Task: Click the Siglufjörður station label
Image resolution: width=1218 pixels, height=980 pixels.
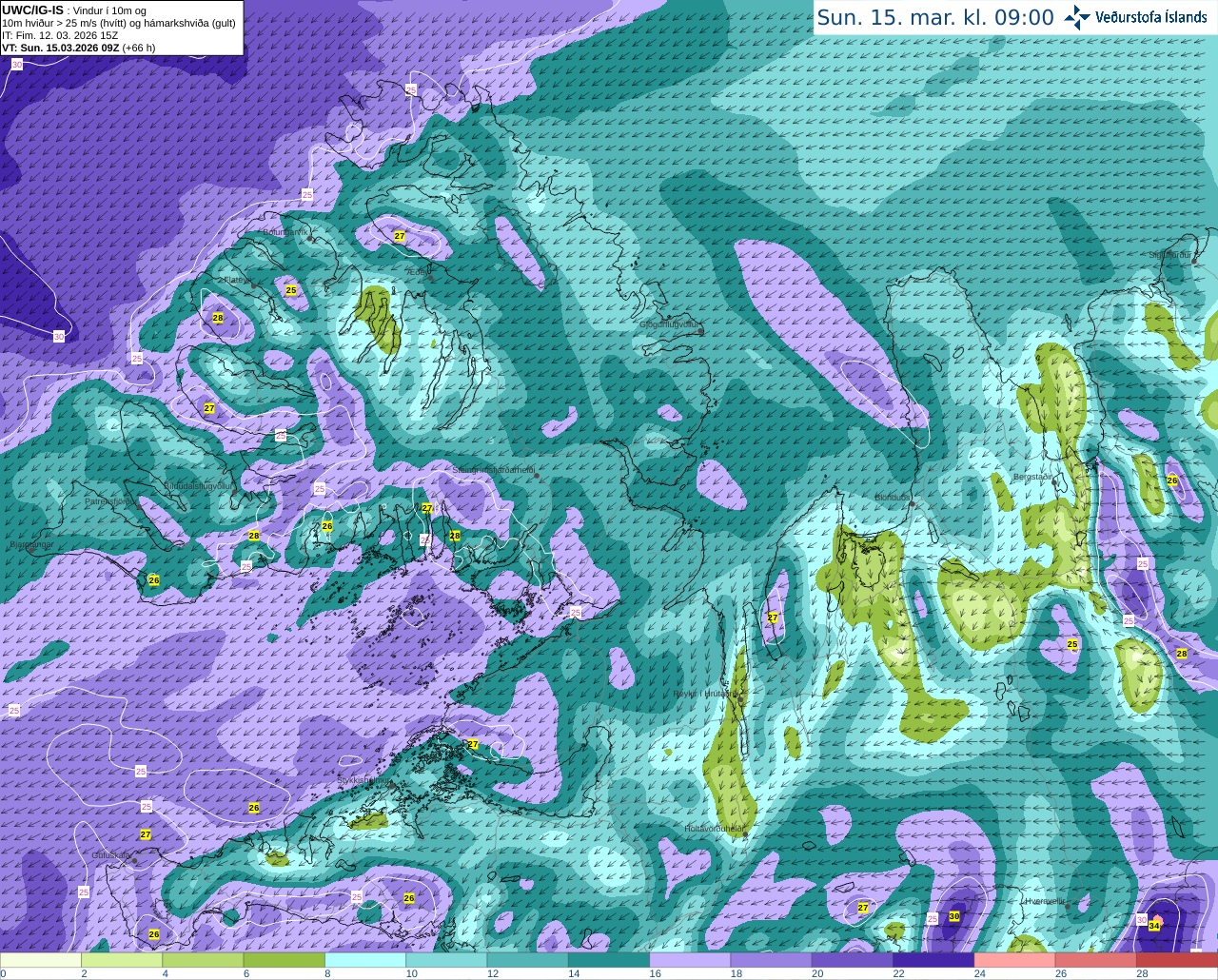Action: pyautogui.click(x=1170, y=255)
